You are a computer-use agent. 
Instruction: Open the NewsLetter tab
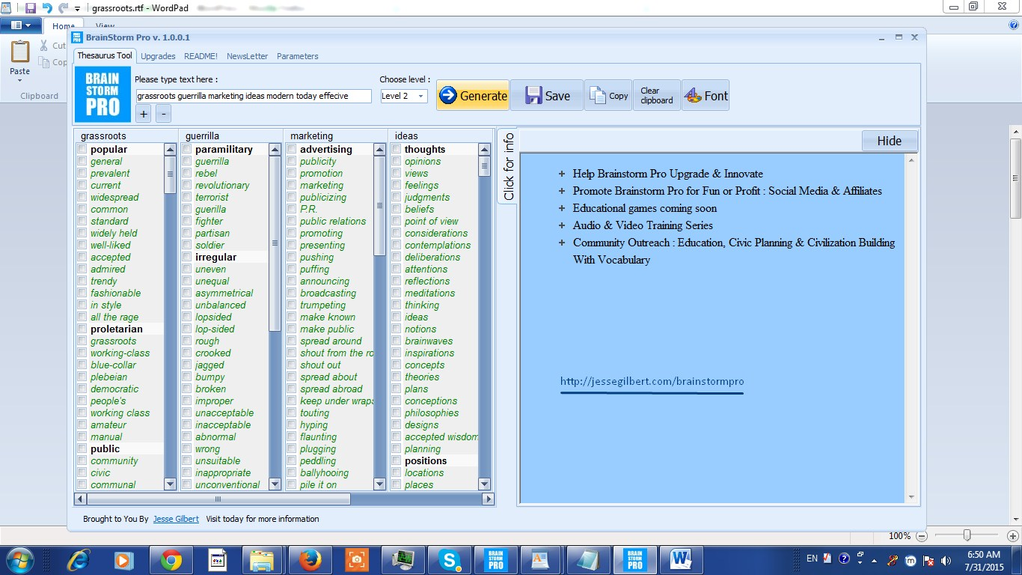click(247, 56)
